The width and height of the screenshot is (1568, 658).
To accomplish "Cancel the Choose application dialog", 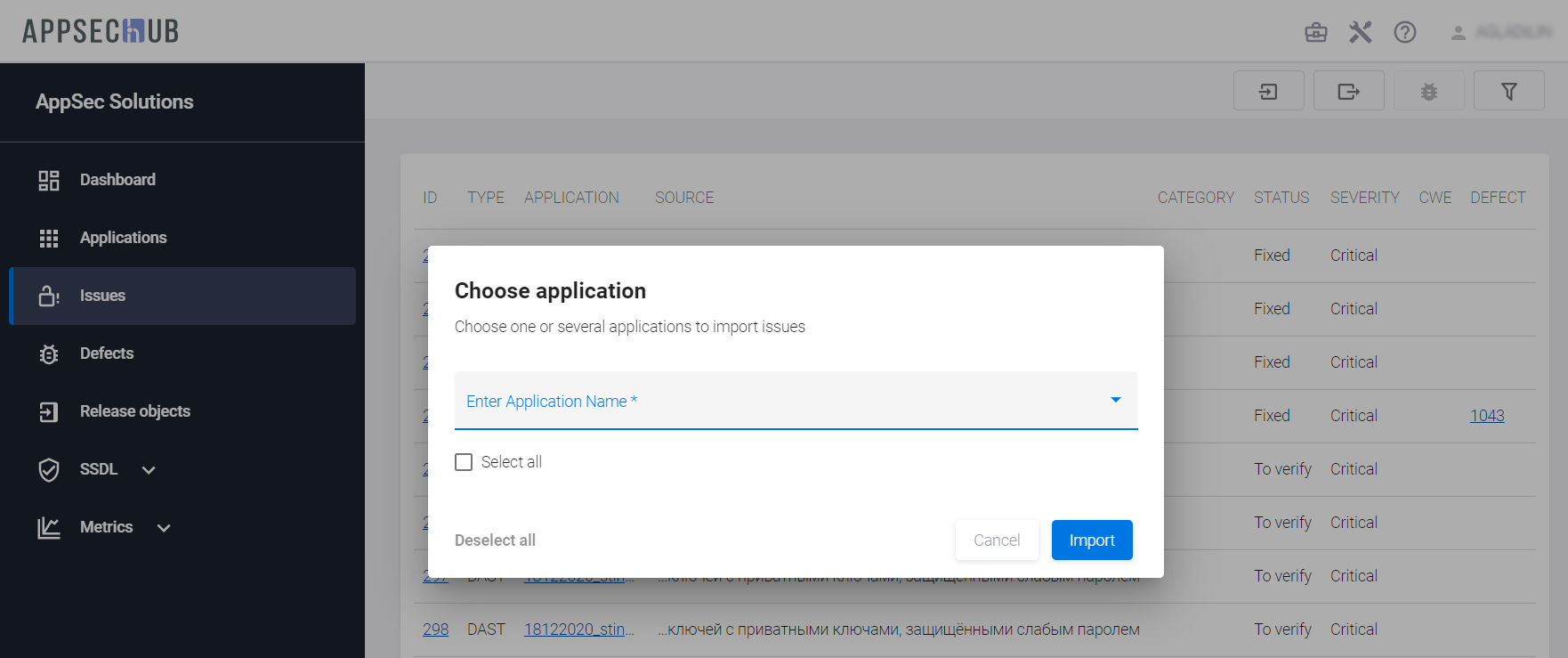I will click(x=996, y=540).
